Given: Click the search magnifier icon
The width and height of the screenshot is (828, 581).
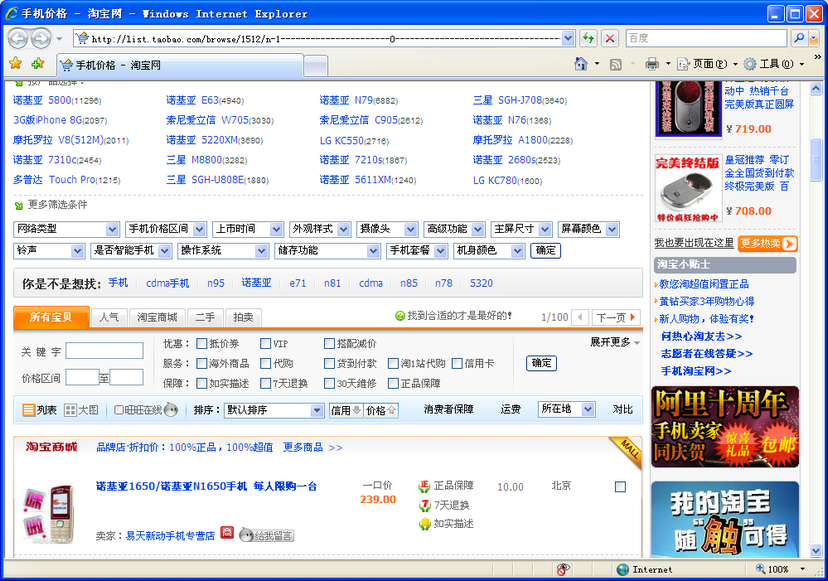Looking at the screenshot, I should coord(799,38).
